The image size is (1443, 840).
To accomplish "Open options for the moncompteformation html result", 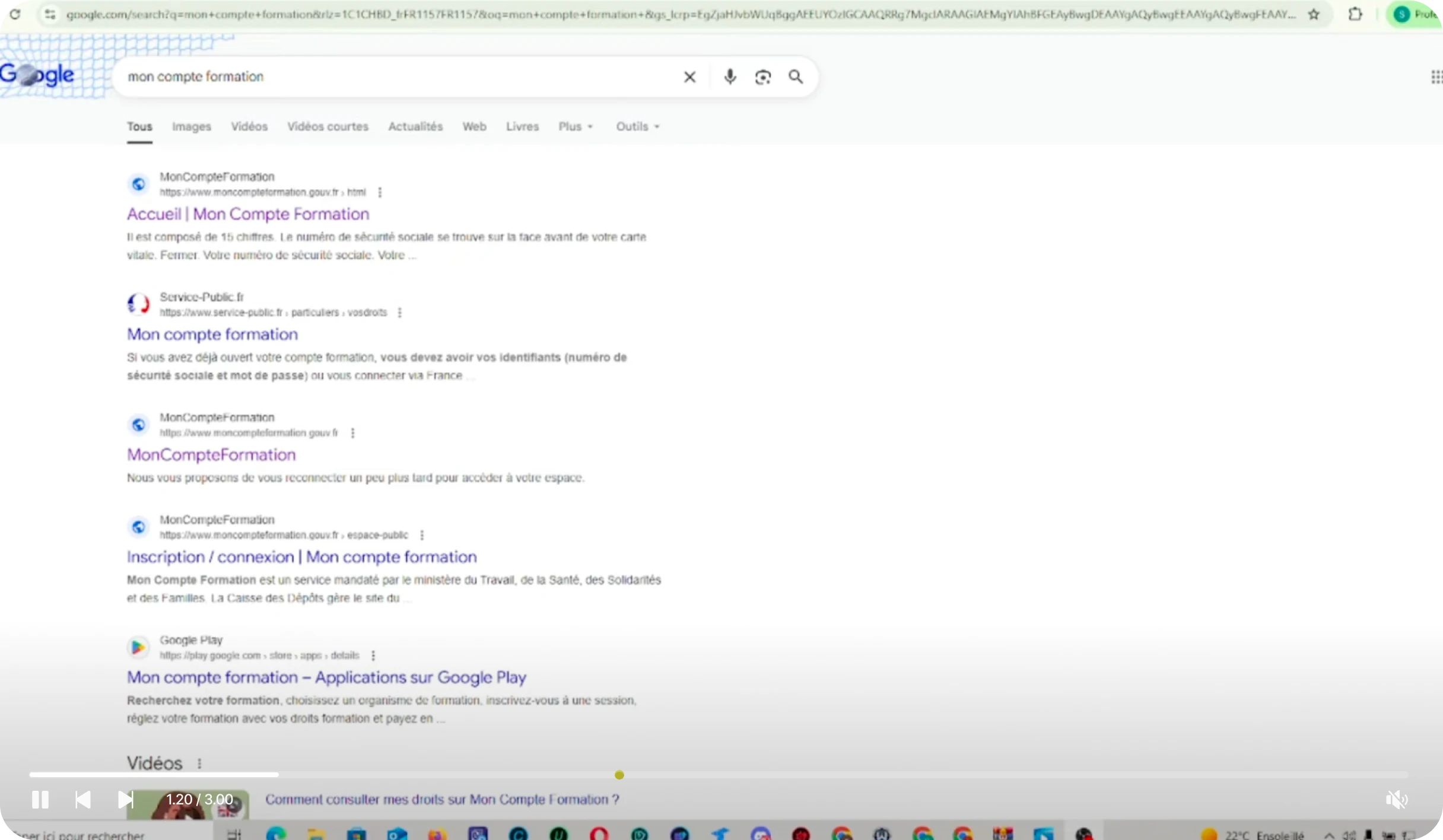I will tap(380, 192).
